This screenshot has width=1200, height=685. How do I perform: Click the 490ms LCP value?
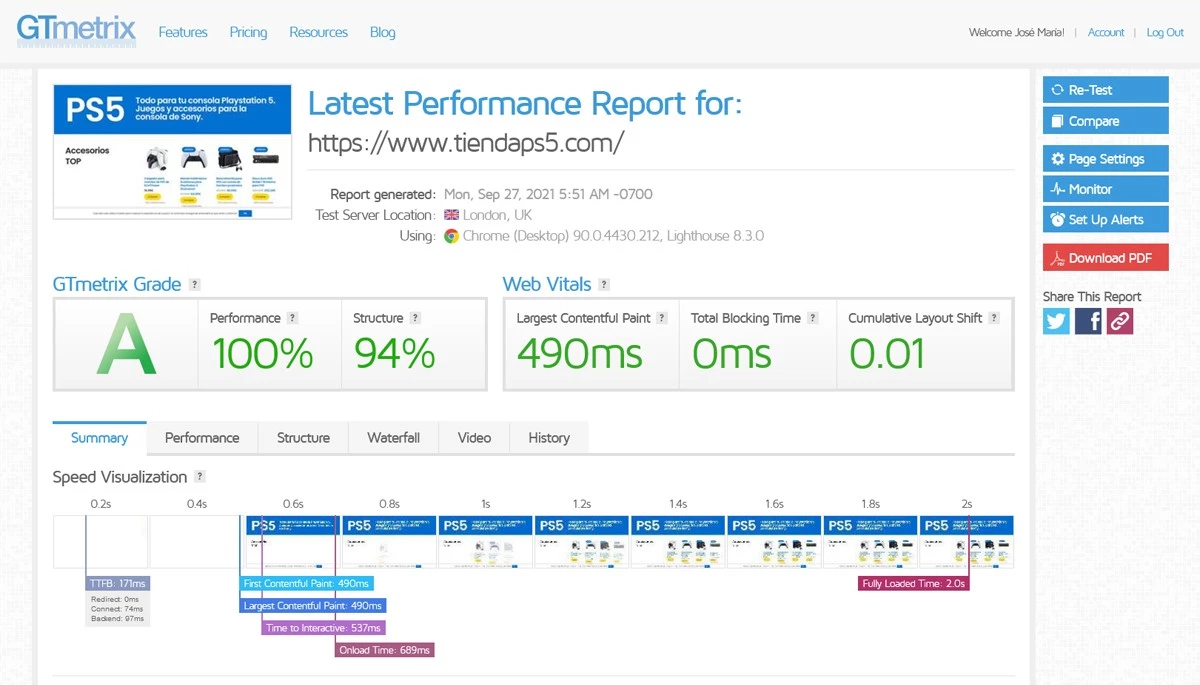click(580, 354)
